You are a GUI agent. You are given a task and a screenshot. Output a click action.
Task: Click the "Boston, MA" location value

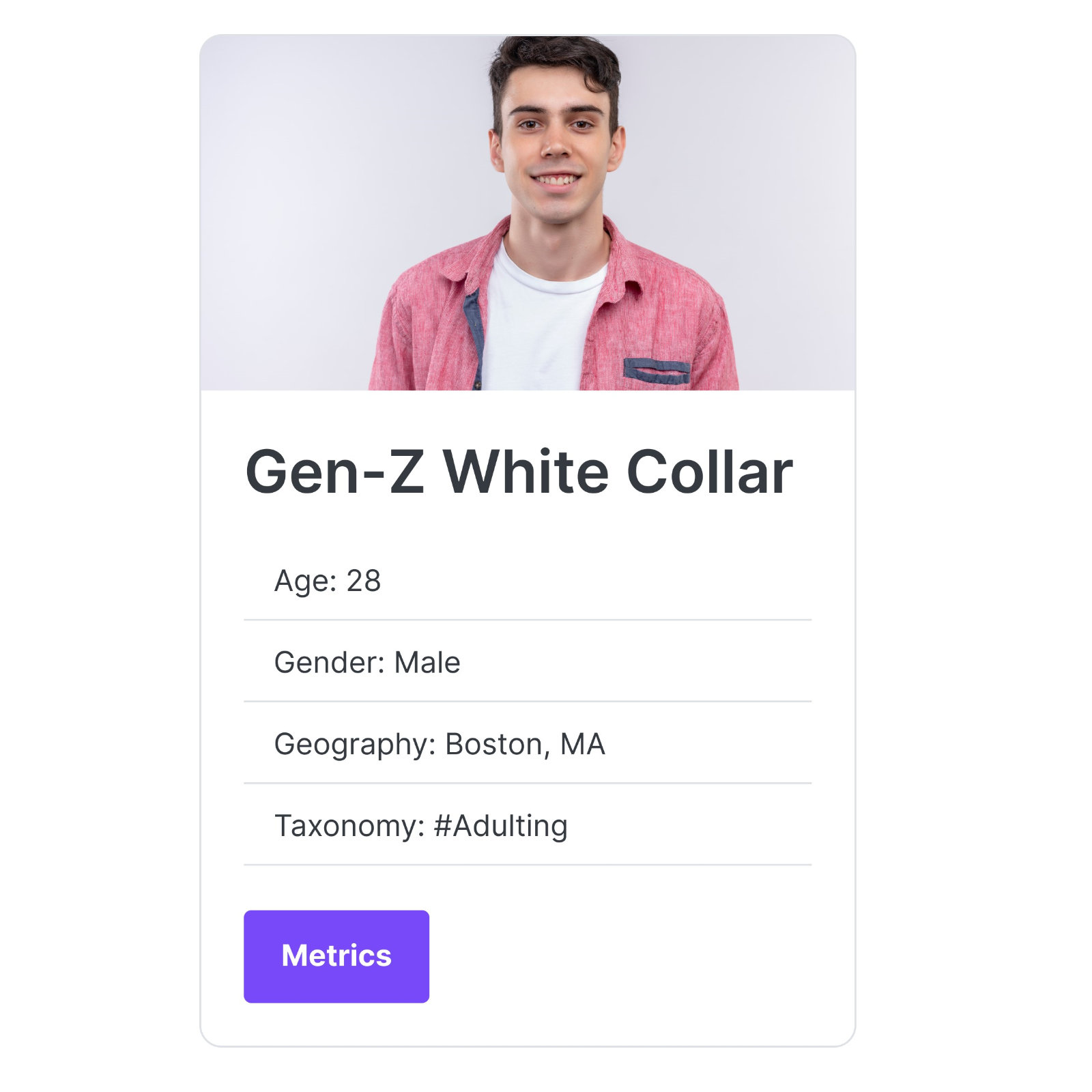525,744
